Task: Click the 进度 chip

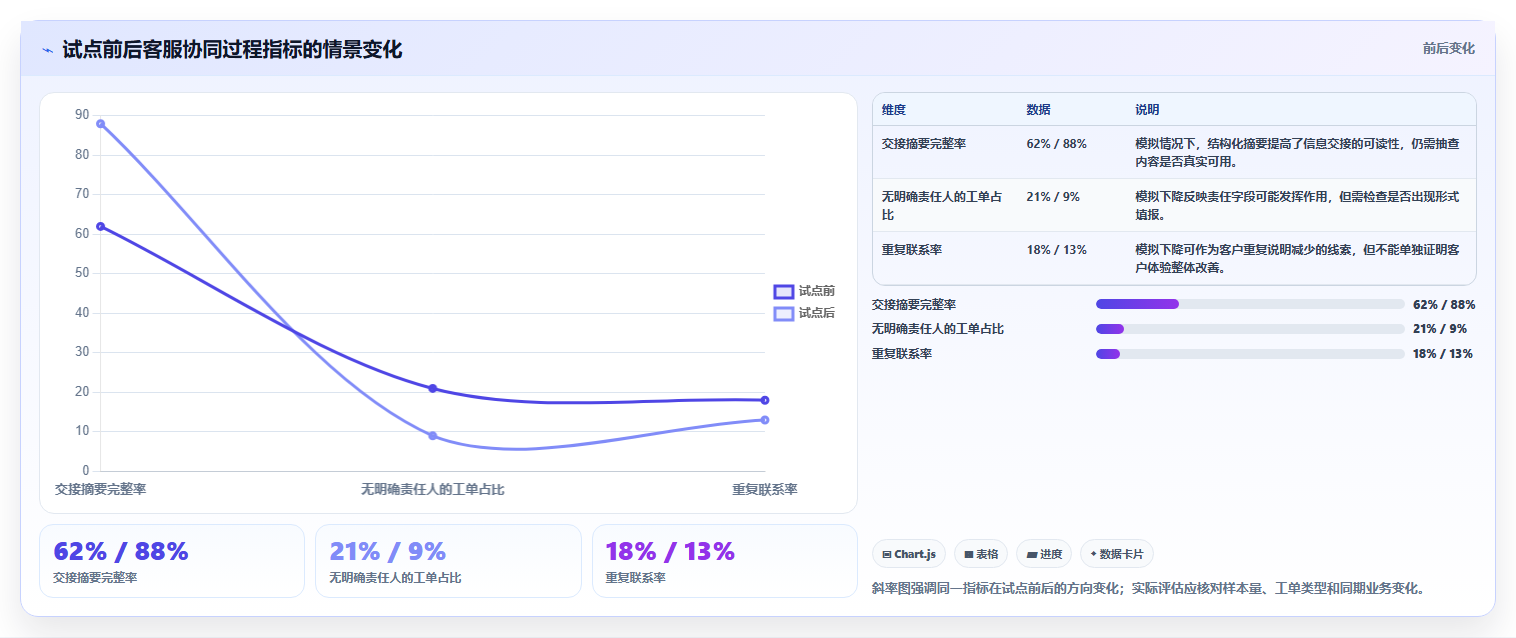Action: tap(1043, 554)
